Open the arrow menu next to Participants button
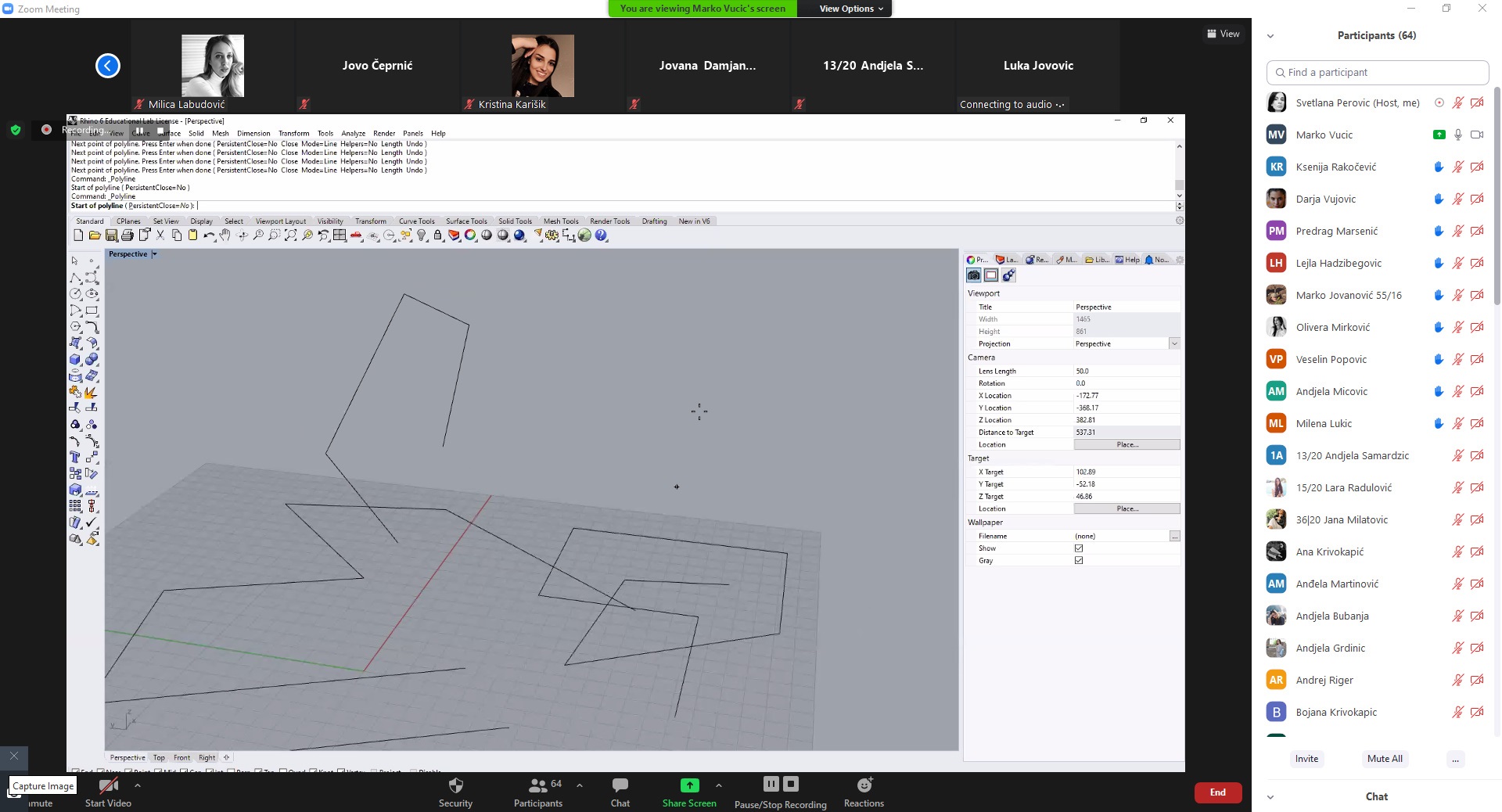1502x812 pixels. (580, 785)
